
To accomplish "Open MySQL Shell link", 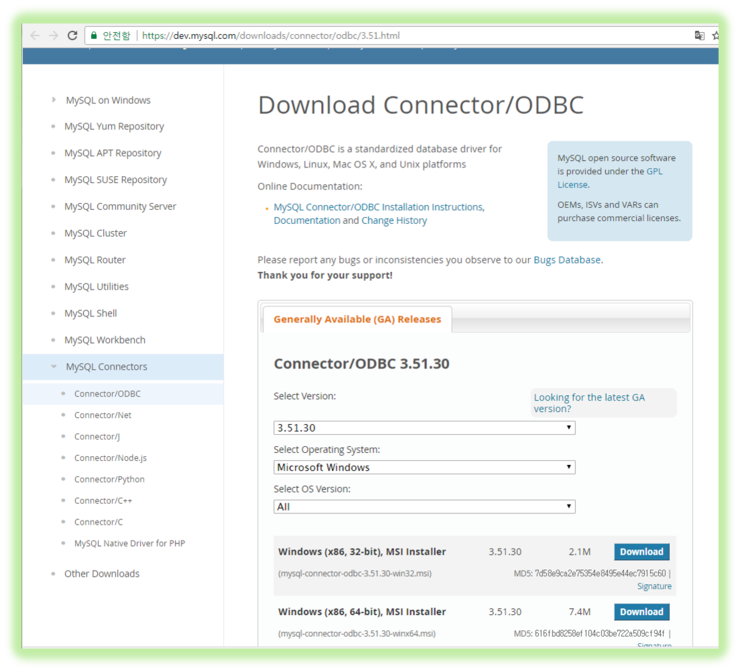I will pyautogui.click(x=91, y=313).
